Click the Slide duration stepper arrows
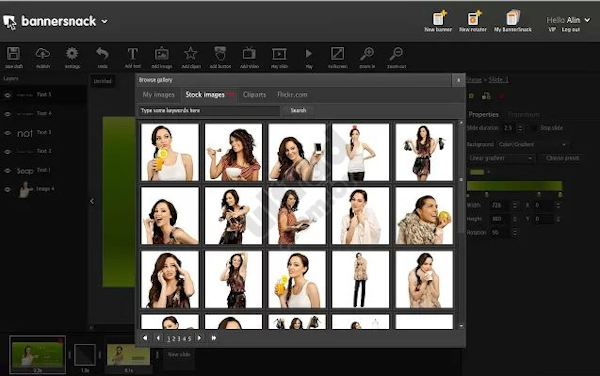 click(520, 128)
